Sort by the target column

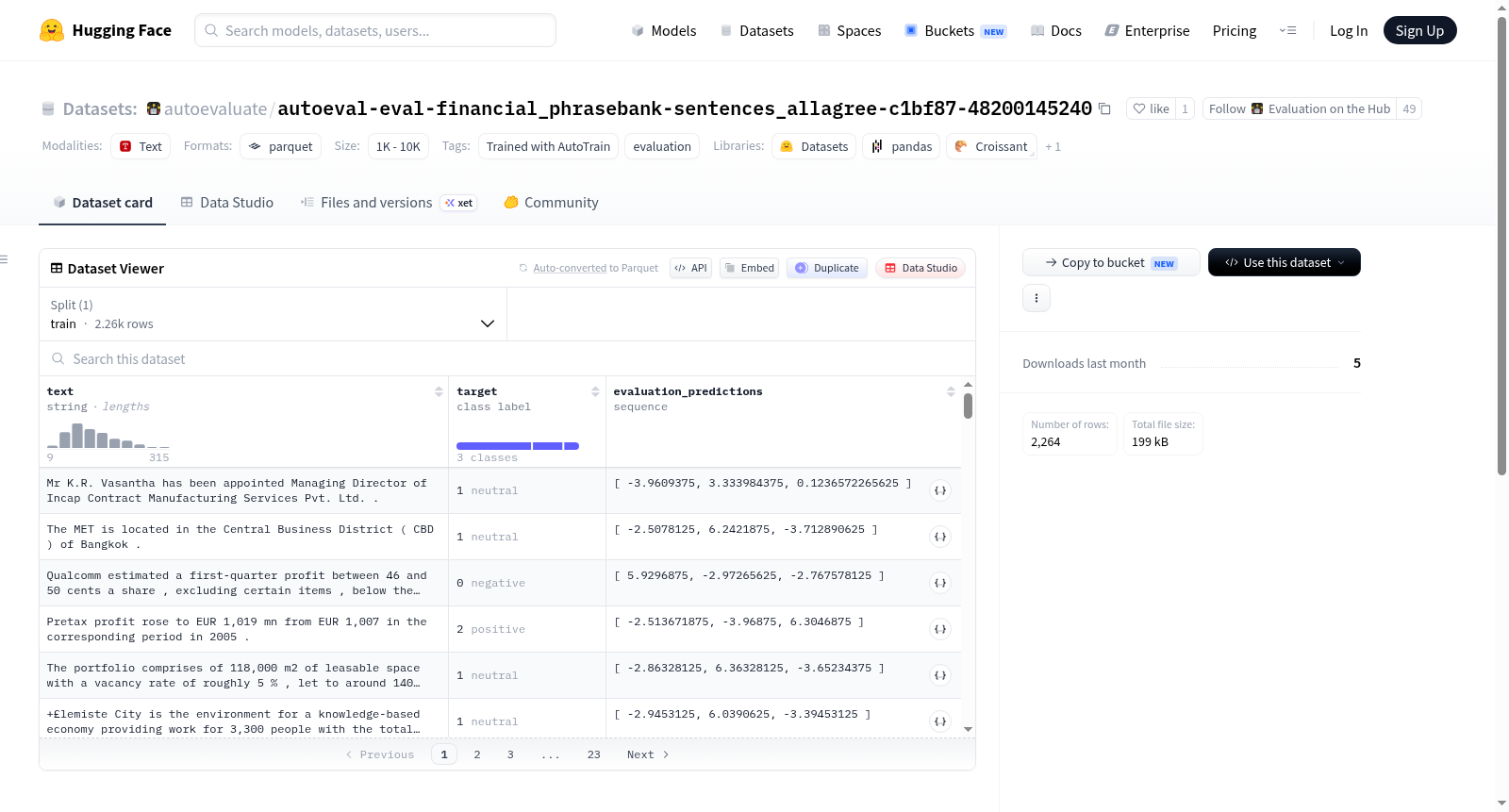pyautogui.click(x=595, y=391)
